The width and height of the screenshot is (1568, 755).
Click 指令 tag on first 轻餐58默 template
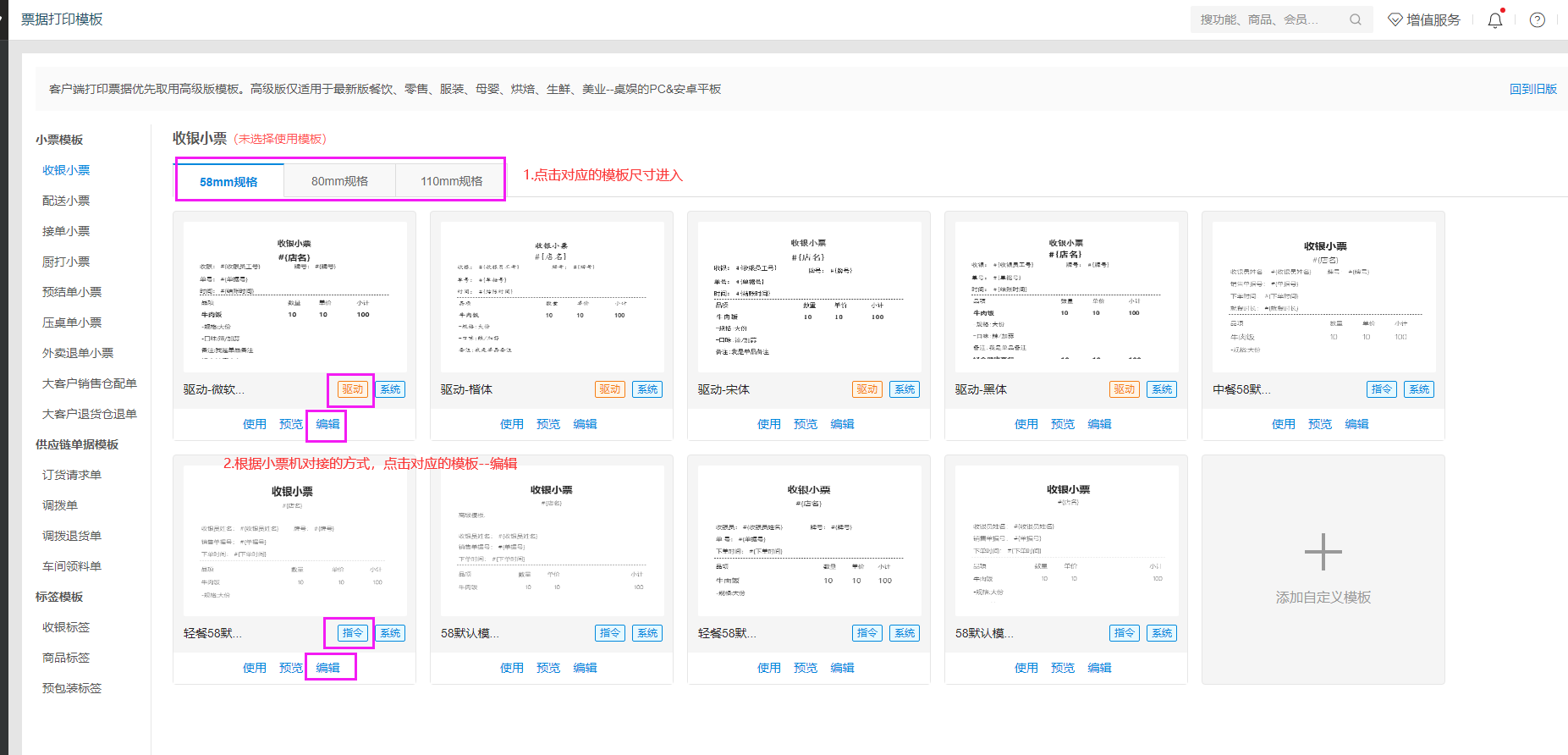click(352, 633)
